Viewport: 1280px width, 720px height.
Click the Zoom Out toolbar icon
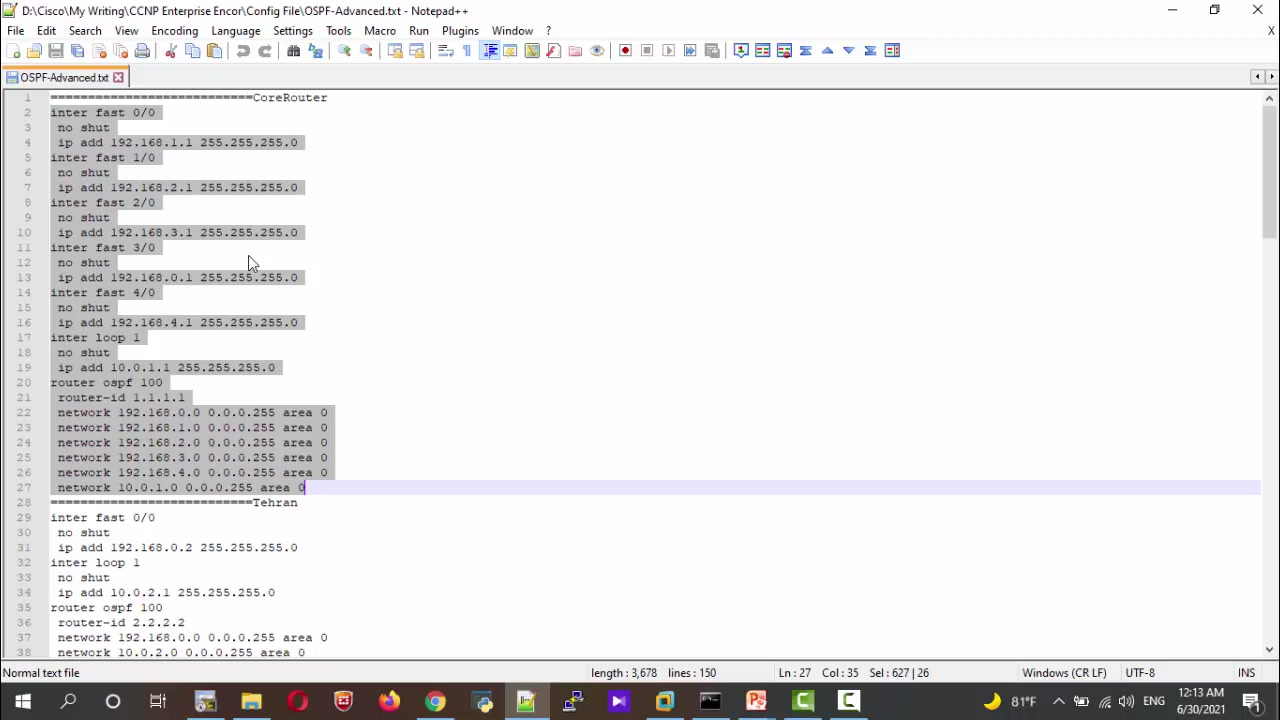pos(366,51)
